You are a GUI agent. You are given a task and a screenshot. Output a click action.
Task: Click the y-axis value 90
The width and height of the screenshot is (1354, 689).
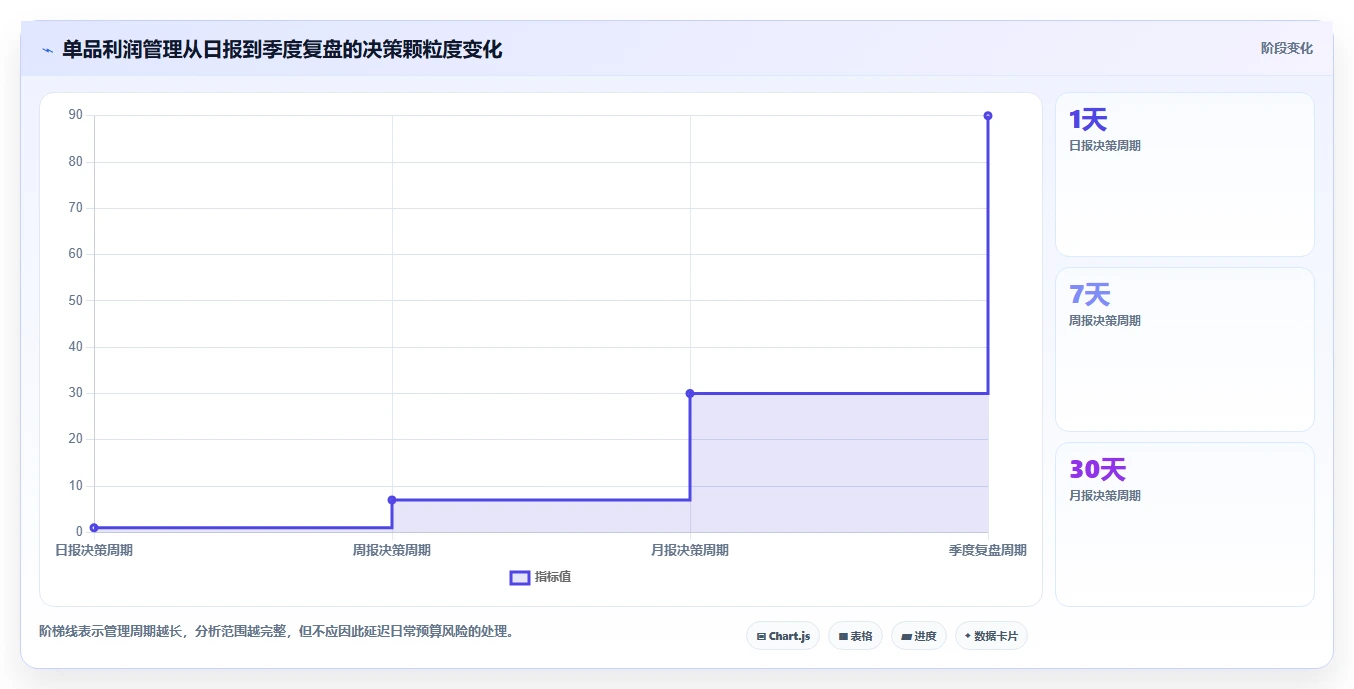[x=75, y=115]
